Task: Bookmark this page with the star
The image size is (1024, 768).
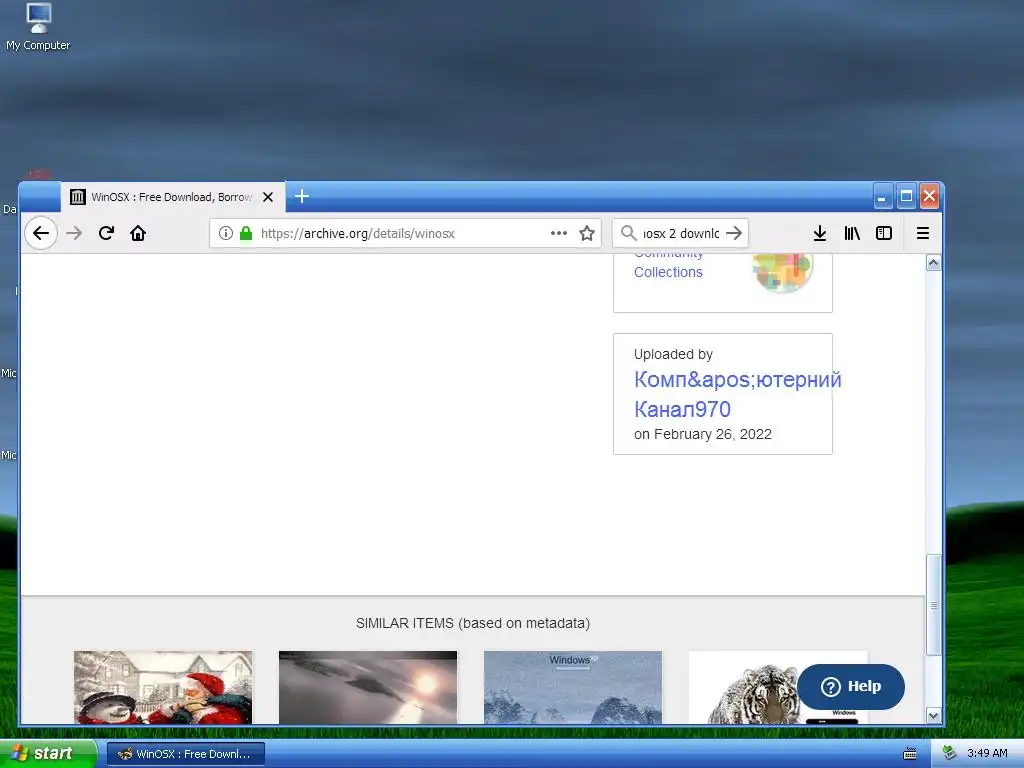Action: click(x=586, y=233)
